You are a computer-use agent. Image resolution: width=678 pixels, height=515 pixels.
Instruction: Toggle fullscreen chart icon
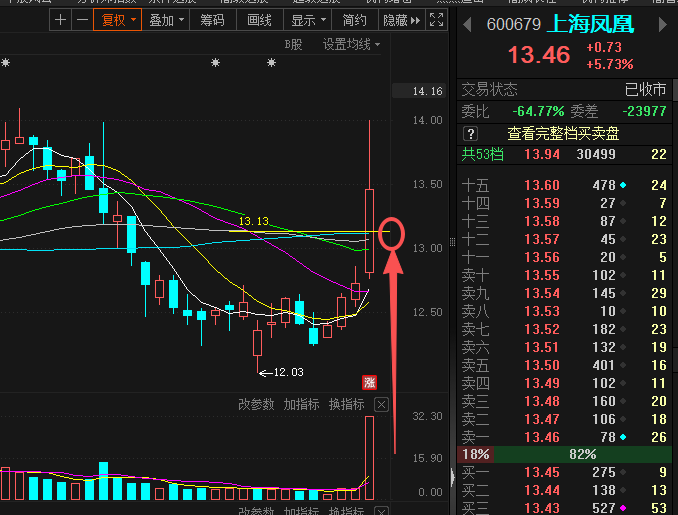click(436, 20)
